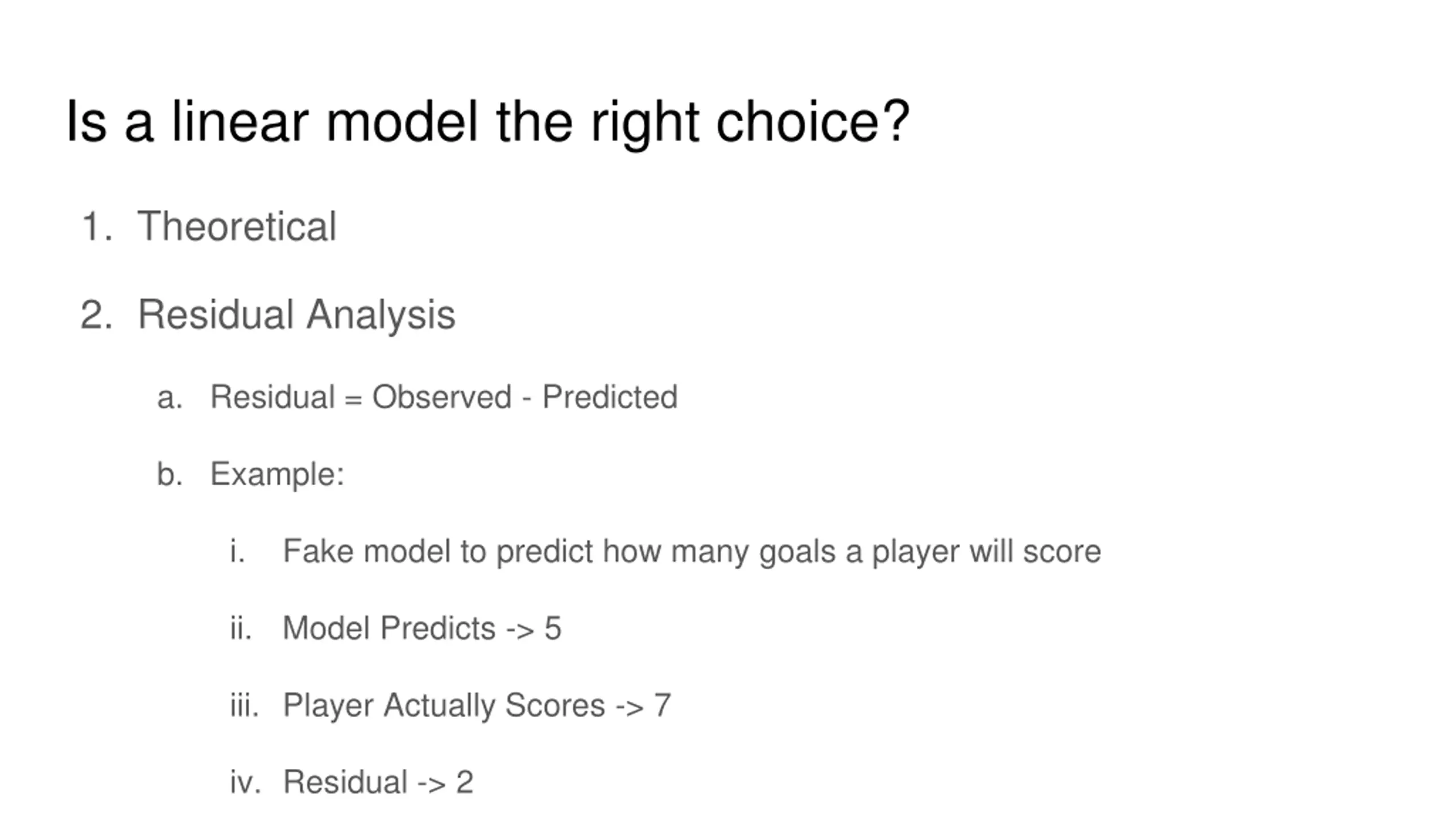Click the 'iv.' roman numeral marker
This screenshot has height=819, width=1456.
click(x=245, y=782)
